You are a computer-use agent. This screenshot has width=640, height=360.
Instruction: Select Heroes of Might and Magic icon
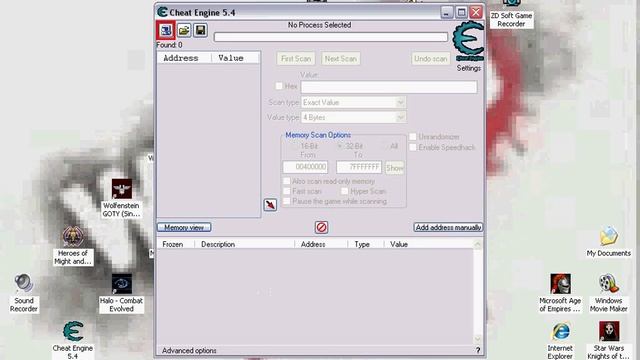pos(73,246)
